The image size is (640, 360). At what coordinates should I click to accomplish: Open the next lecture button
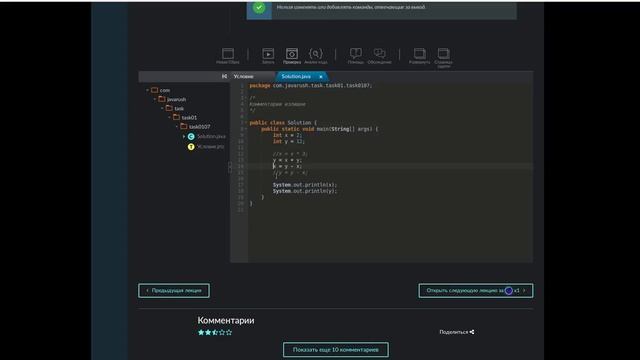click(476, 291)
